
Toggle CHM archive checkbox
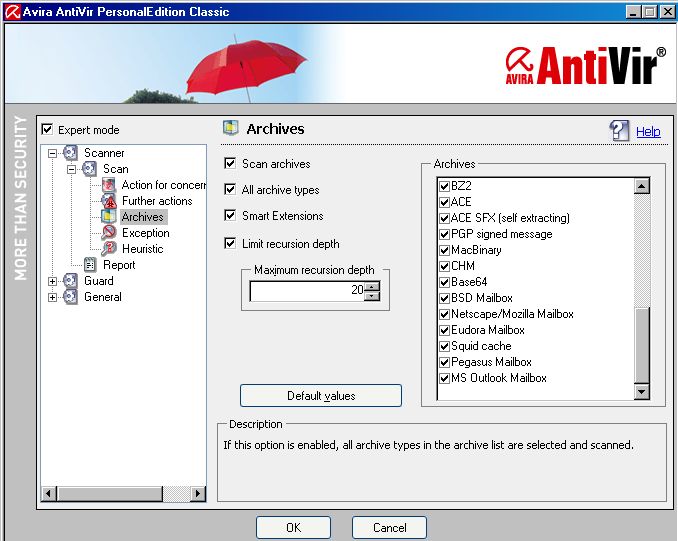pyautogui.click(x=444, y=266)
